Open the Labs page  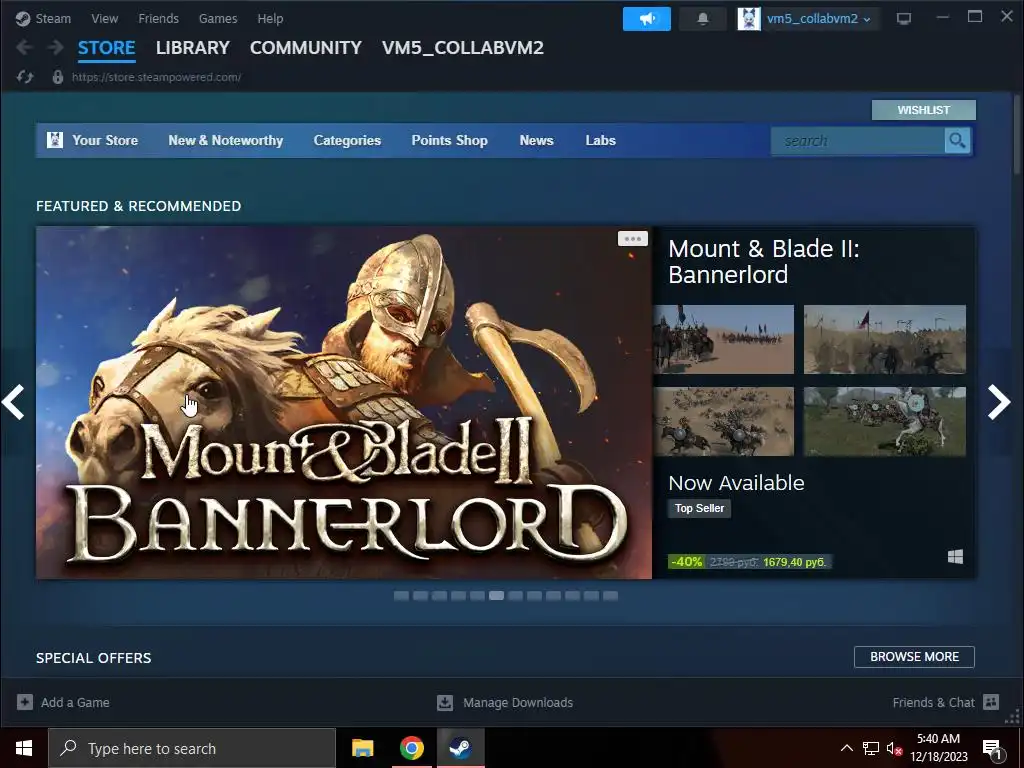tap(600, 140)
